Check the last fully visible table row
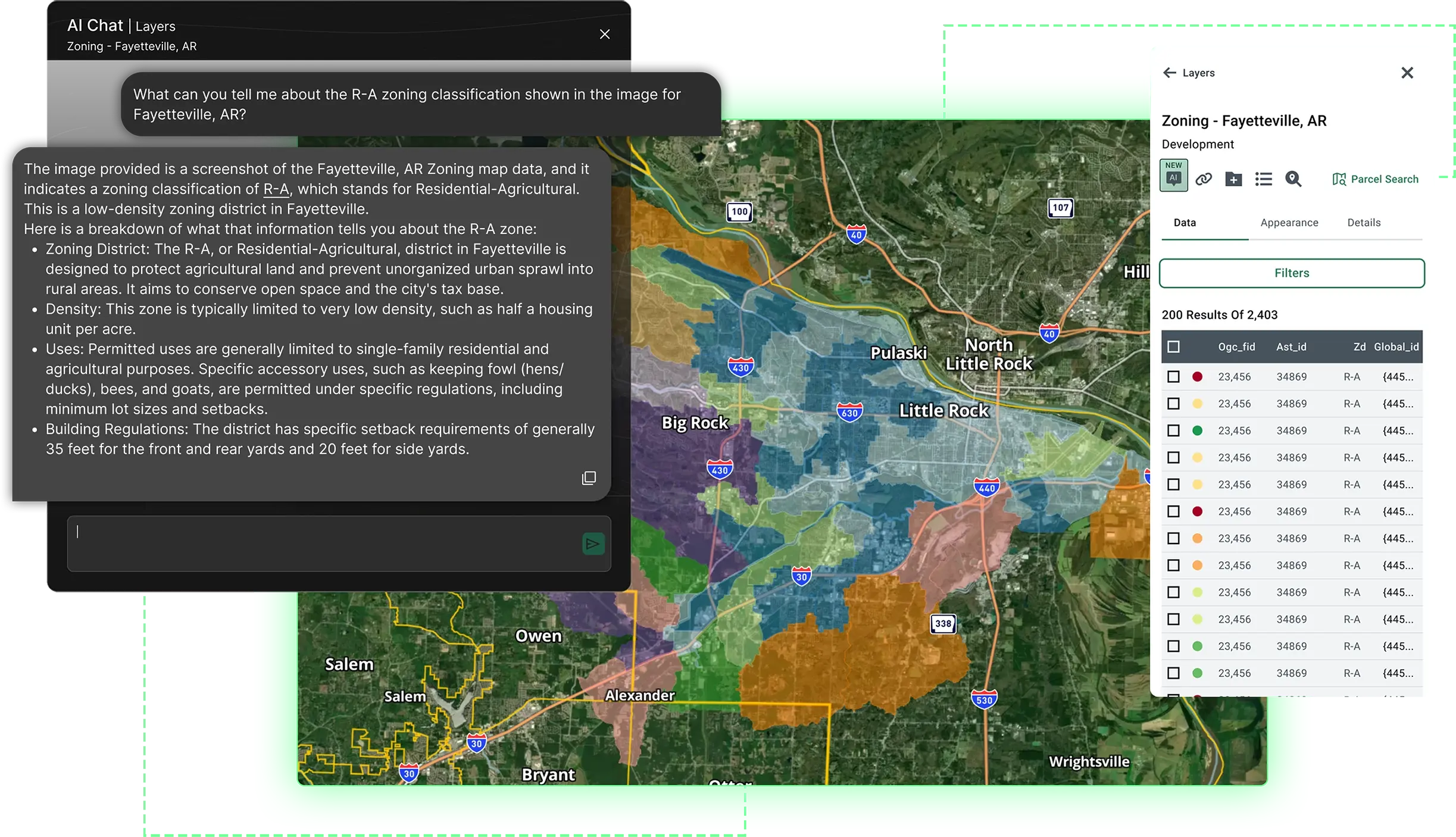 click(1173, 673)
